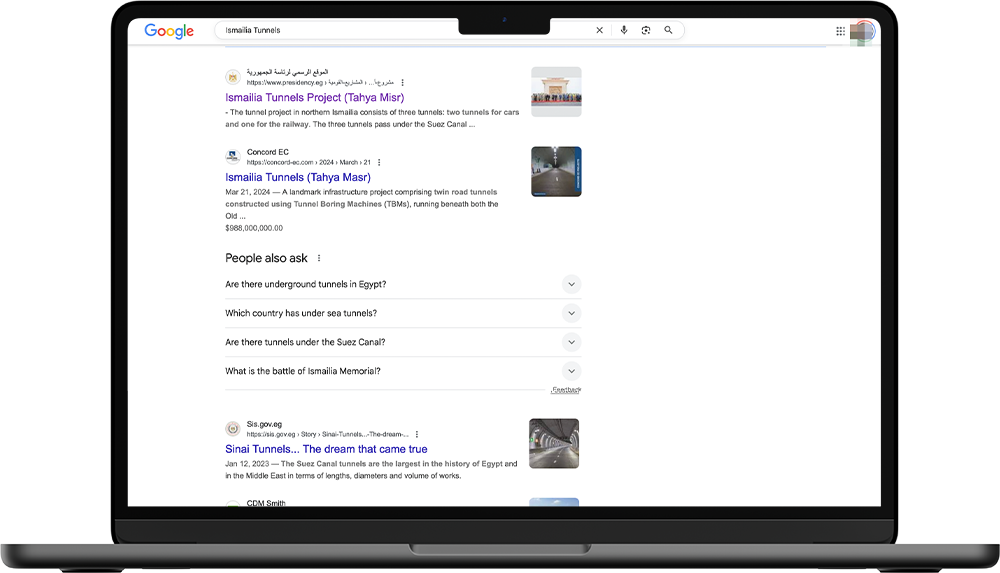
Task: Click the Google logo
Action: [x=169, y=31]
